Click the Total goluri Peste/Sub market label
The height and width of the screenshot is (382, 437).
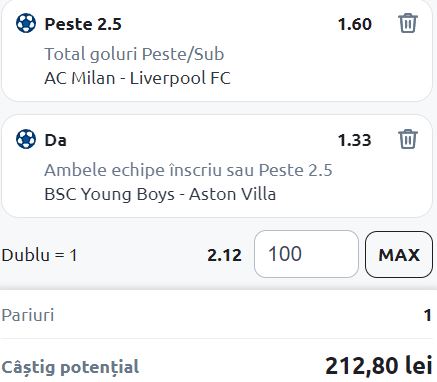coord(134,54)
